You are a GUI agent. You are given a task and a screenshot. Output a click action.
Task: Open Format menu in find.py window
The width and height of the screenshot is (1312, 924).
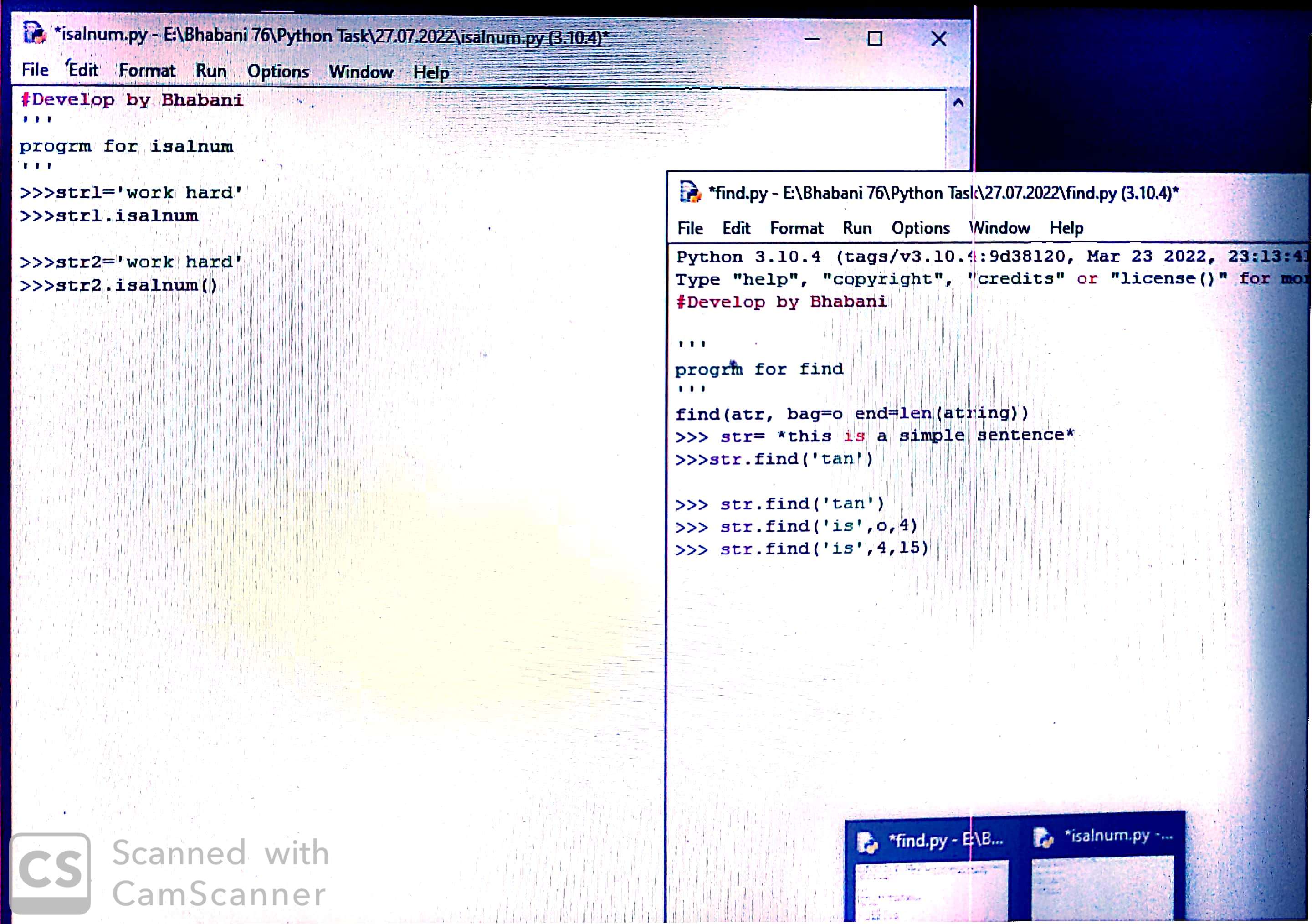796,228
